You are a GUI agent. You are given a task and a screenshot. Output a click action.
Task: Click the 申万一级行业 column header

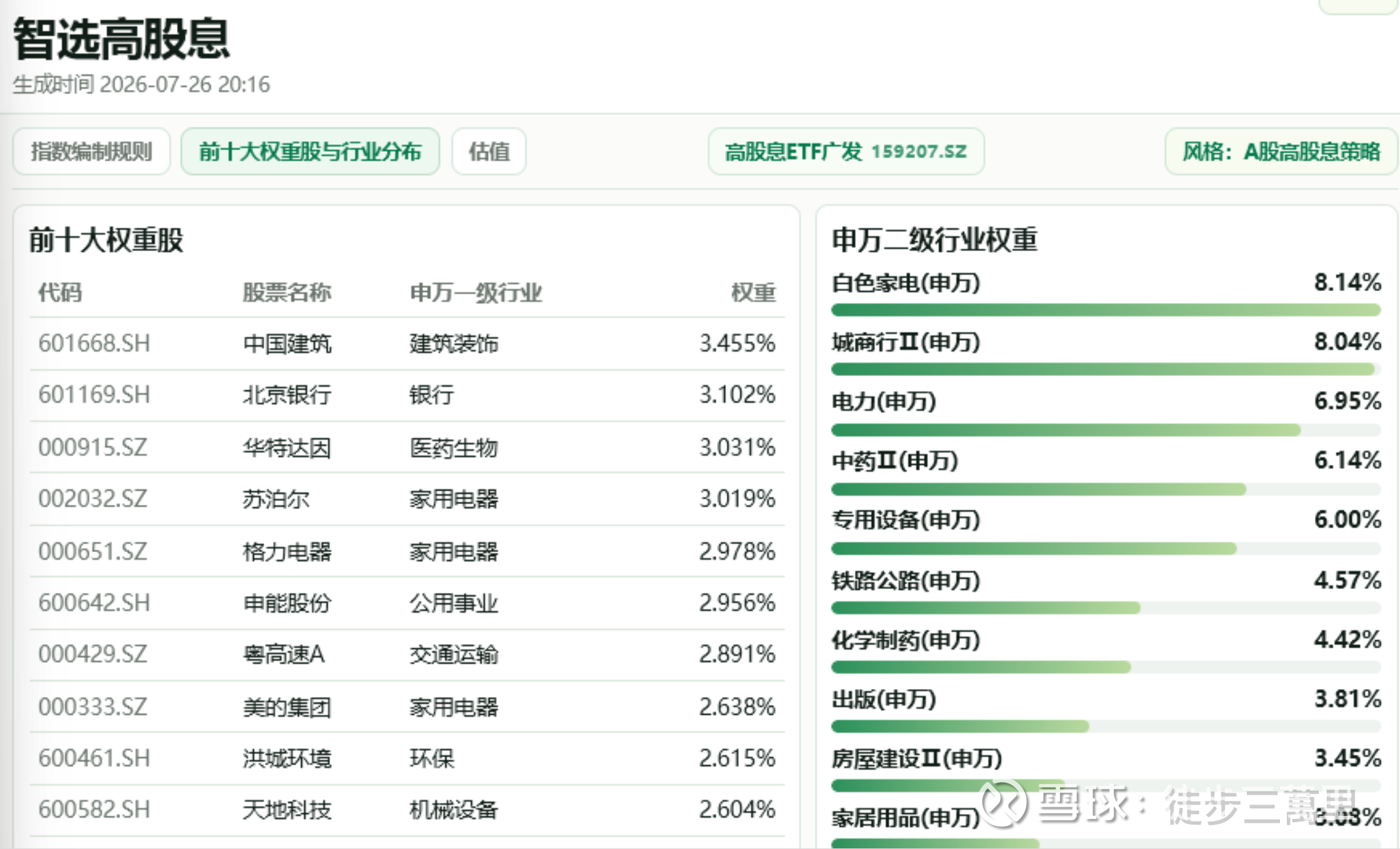476,292
